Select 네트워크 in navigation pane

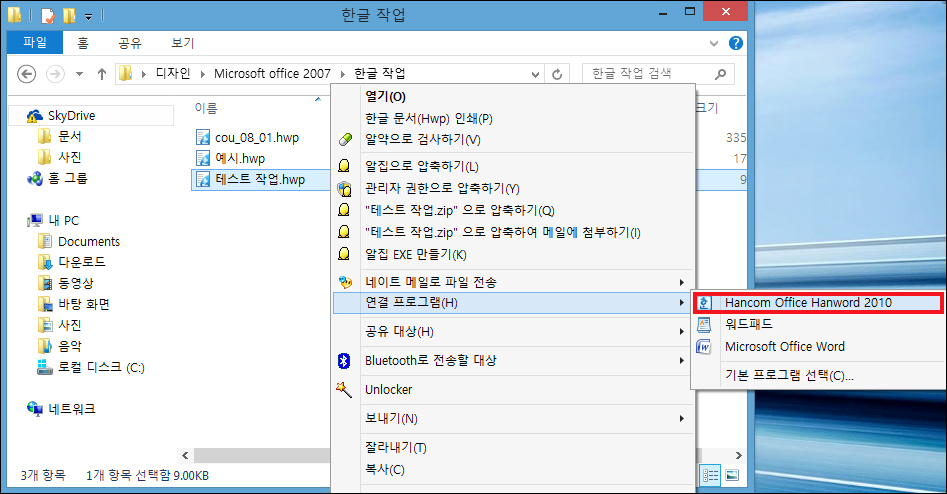click(x=71, y=409)
